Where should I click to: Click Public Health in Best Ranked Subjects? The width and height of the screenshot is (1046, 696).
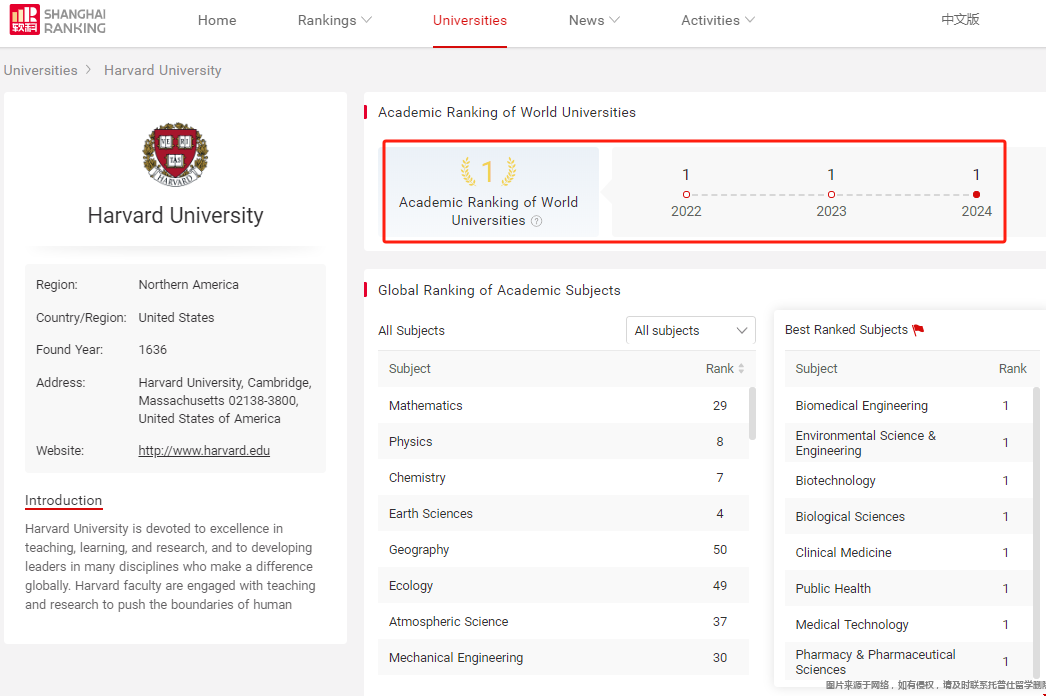(x=908, y=589)
